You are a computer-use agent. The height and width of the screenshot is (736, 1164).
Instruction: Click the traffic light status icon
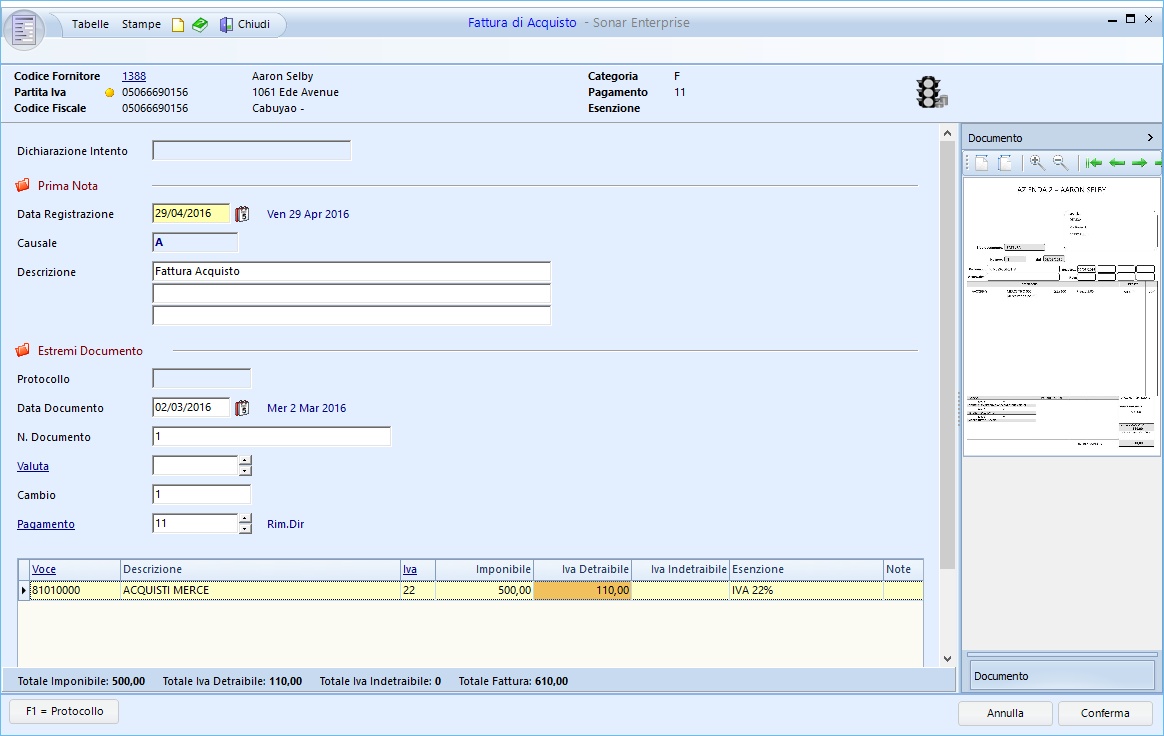pyautogui.click(x=930, y=92)
